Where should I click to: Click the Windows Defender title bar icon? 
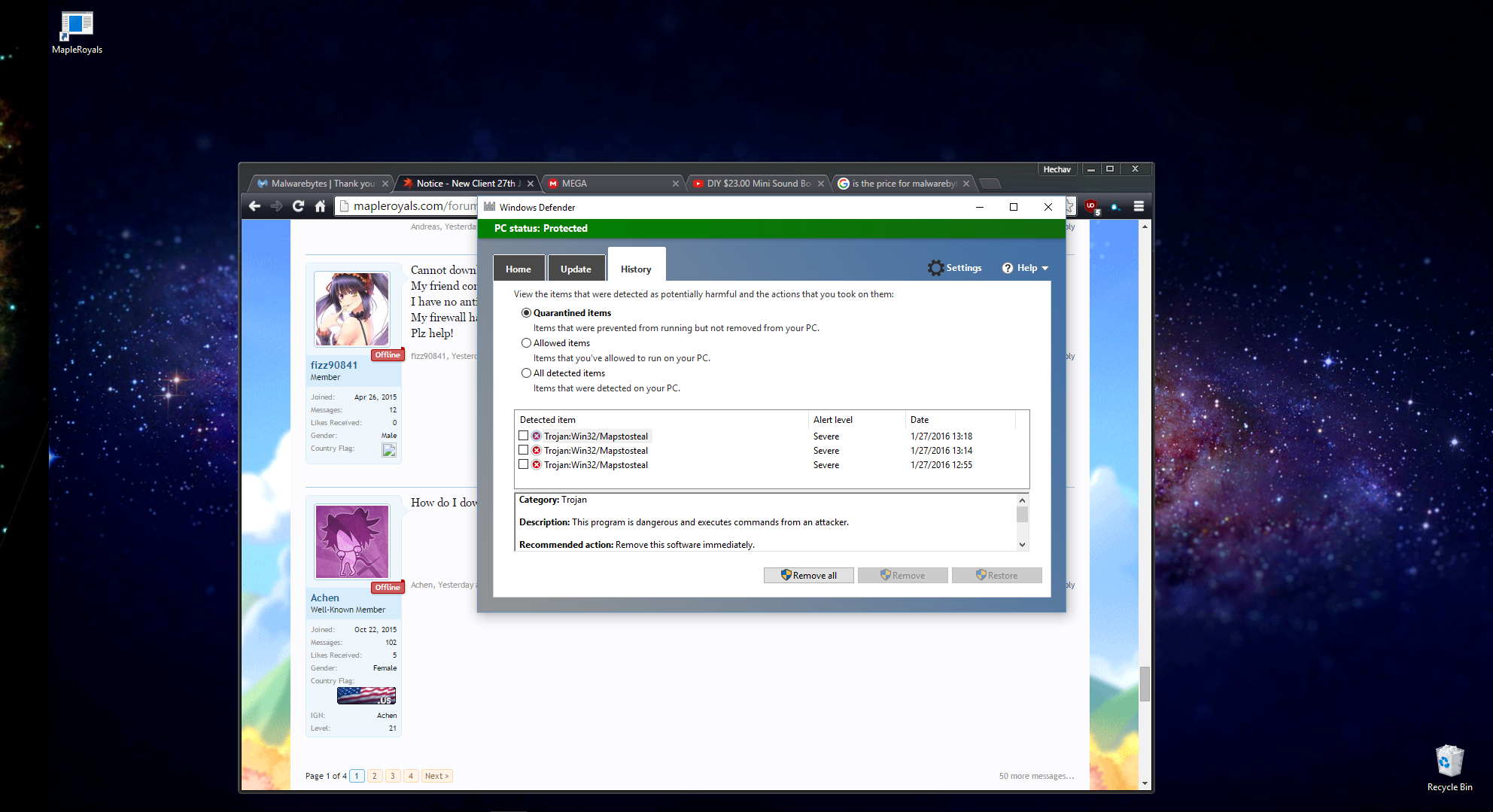(x=489, y=207)
